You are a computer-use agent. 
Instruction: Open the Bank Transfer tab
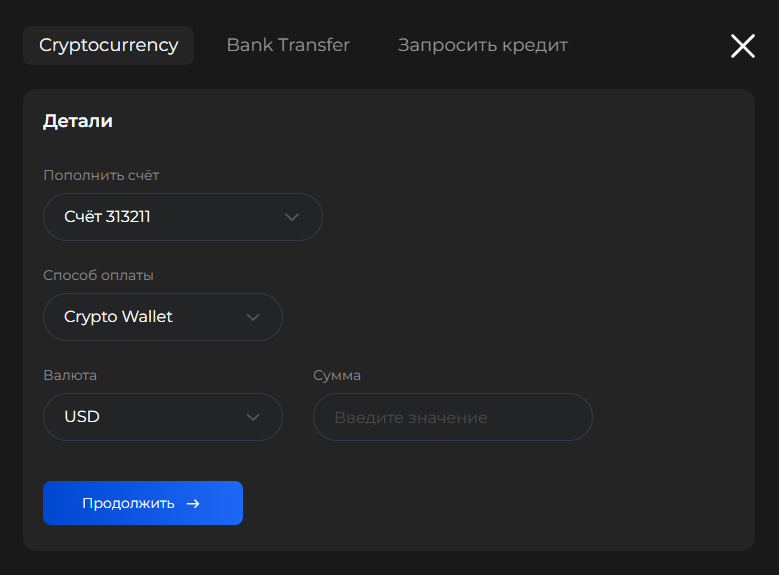tap(288, 45)
